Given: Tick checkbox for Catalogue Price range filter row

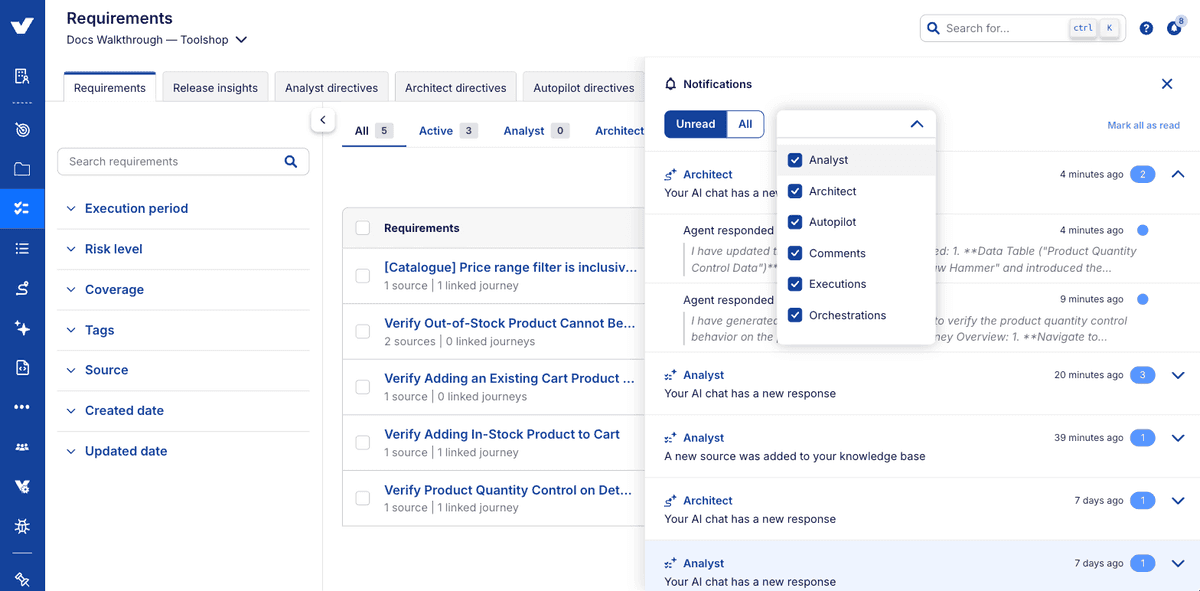Looking at the screenshot, I should pyautogui.click(x=363, y=276).
